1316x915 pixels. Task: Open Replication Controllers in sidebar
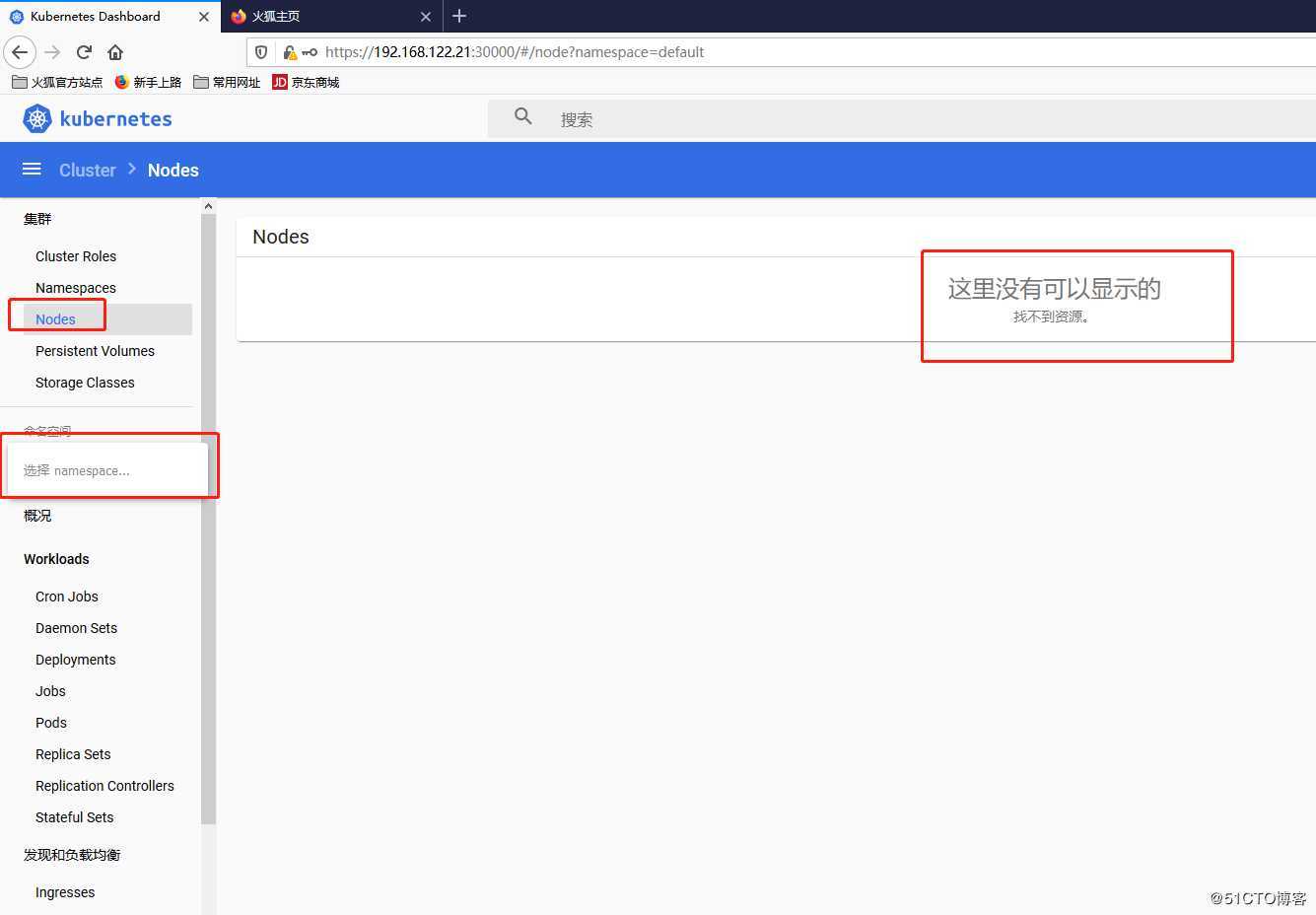click(104, 786)
